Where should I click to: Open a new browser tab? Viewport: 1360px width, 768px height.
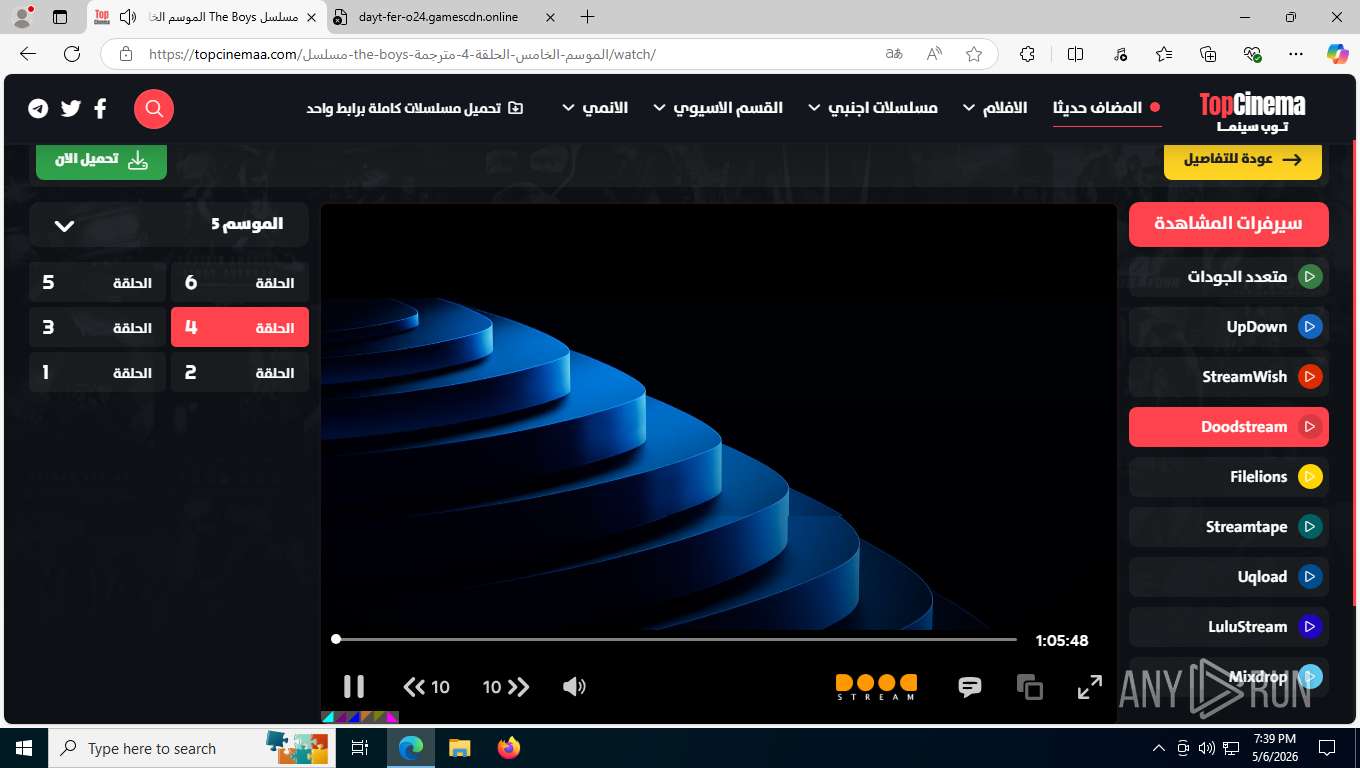click(587, 17)
